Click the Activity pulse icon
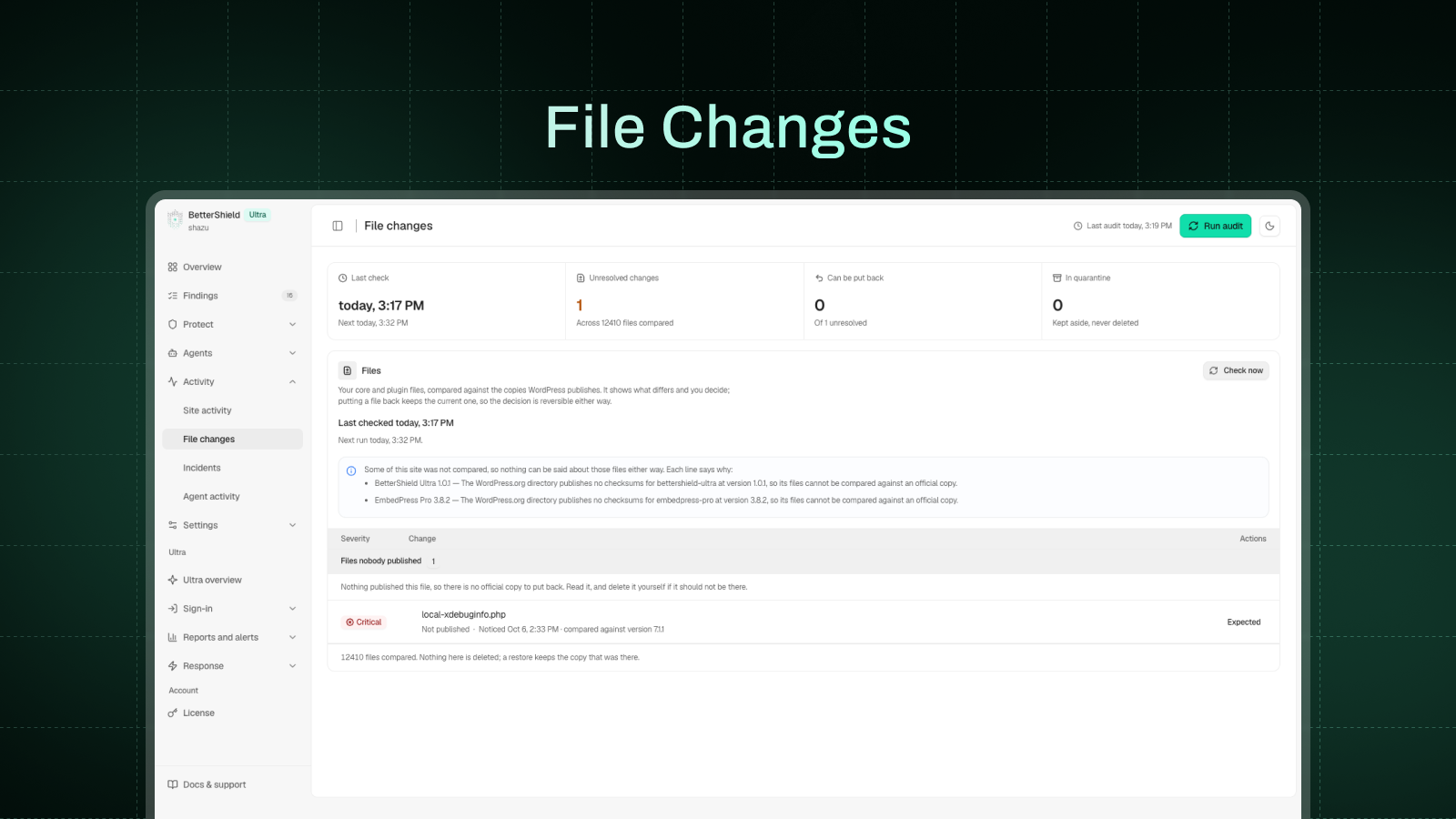Image resolution: width=1456 pixels, height=819 pixels. (x=173, y=382)
